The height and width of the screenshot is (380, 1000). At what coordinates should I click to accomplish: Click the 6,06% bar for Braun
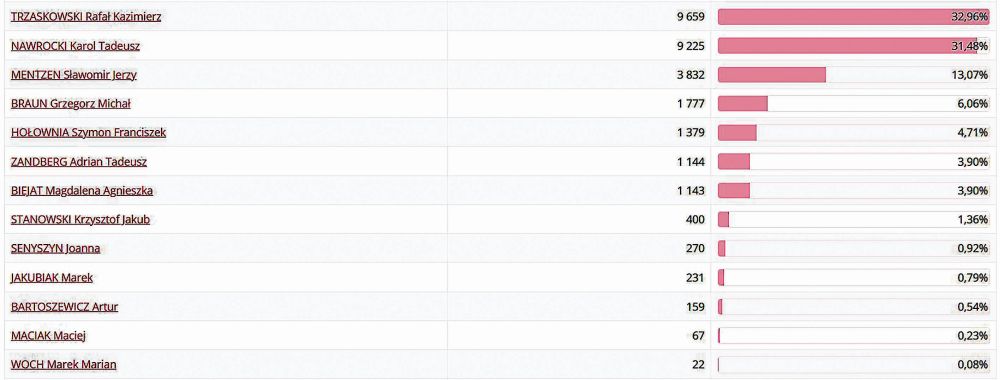854,105
